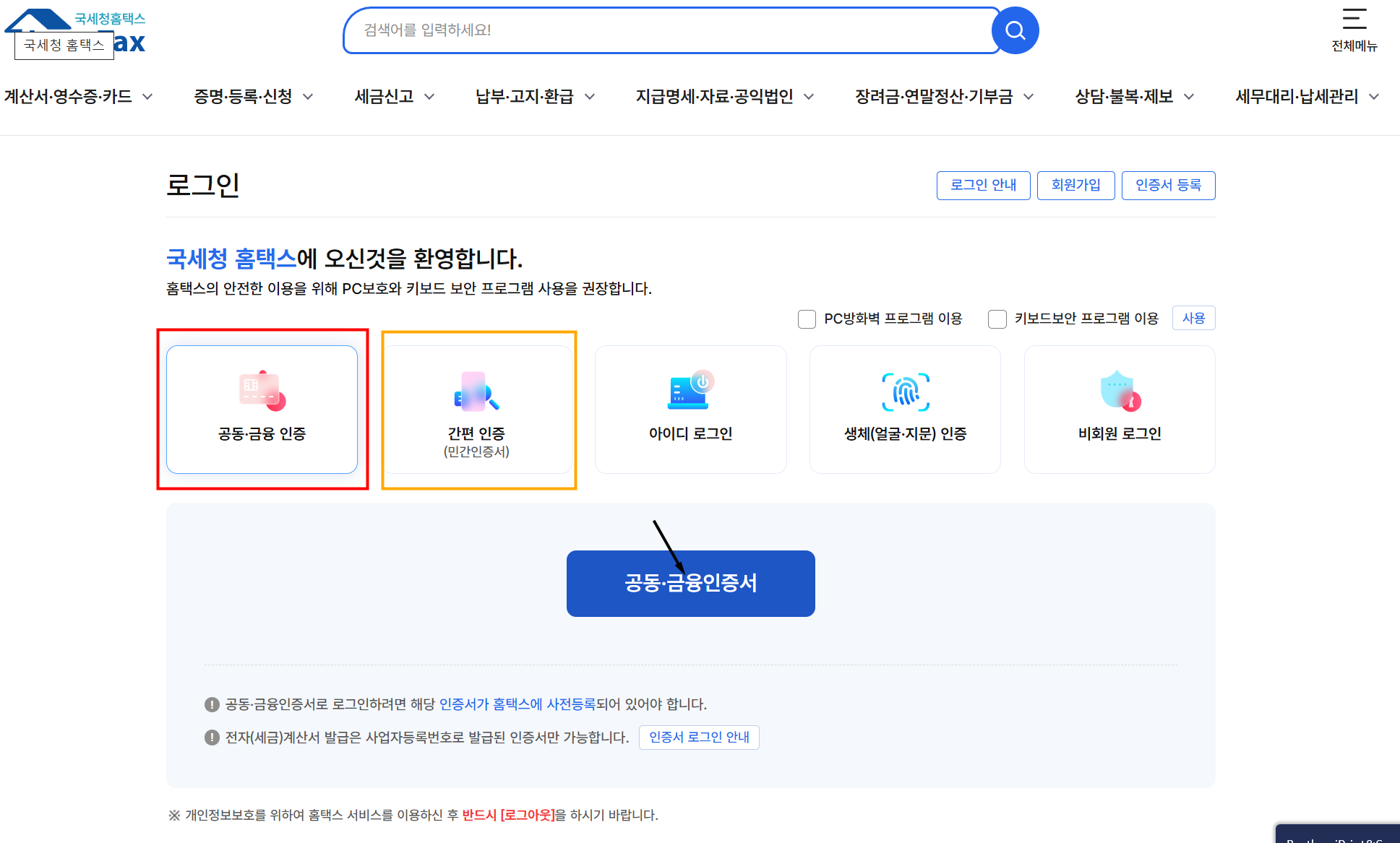Expand 계산서·영수증·카드 menu chevron

[x=147, y=97]
